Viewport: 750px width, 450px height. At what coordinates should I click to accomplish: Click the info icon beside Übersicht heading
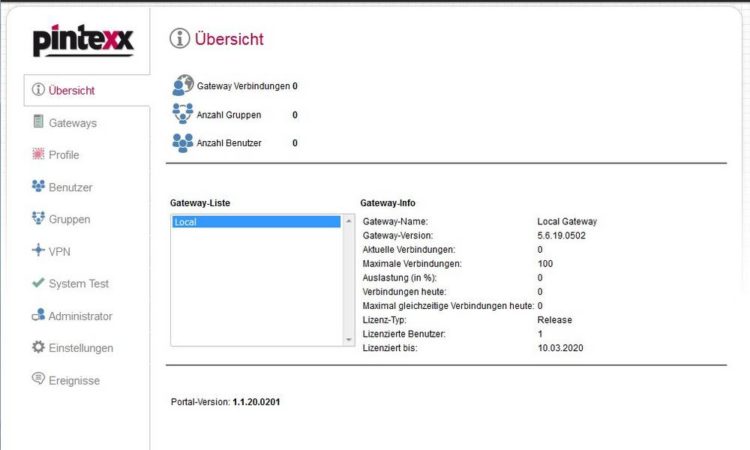(x=180, y=38)
